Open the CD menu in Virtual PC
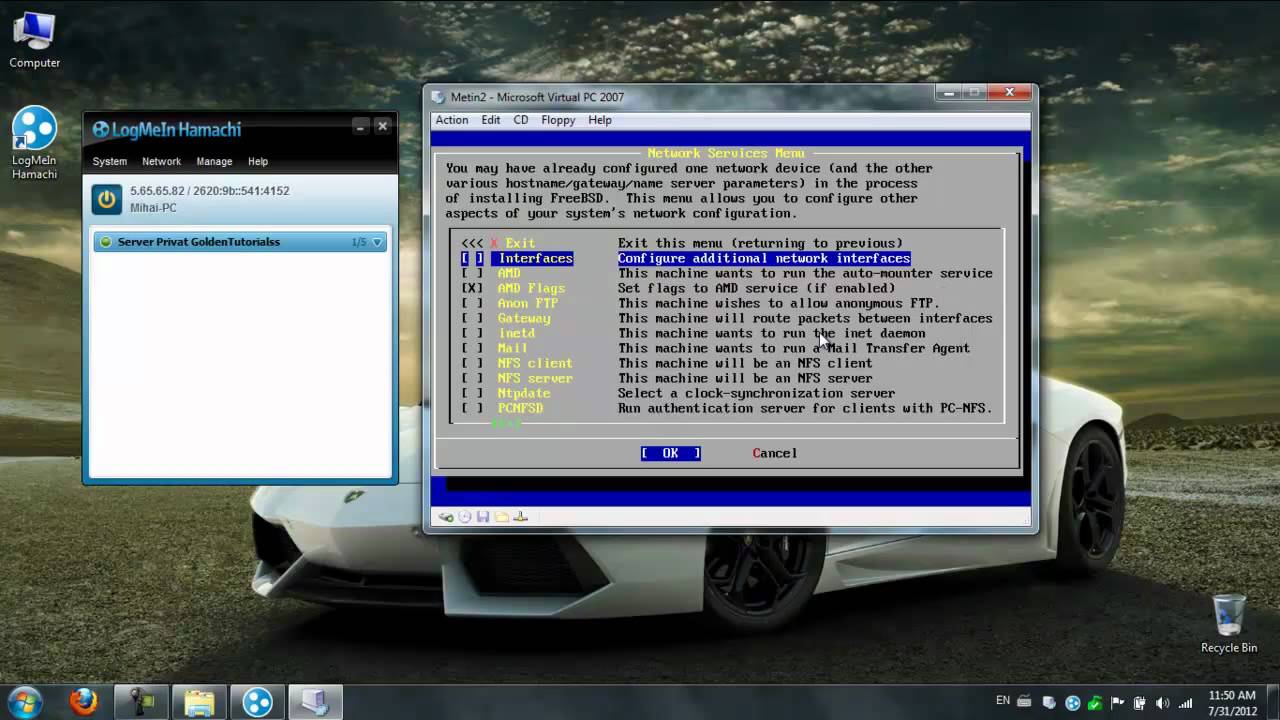1280x720 pixels. 521,120
